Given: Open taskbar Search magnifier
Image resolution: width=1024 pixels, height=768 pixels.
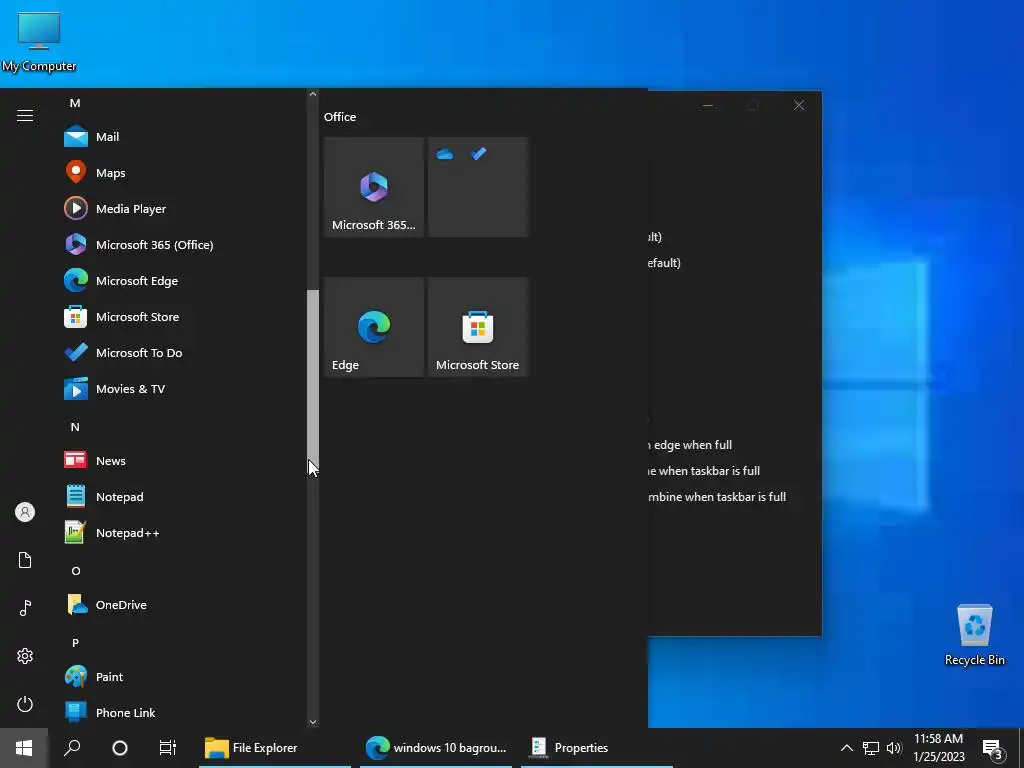Looking at the screenshot, I should [x=72, y=748].
